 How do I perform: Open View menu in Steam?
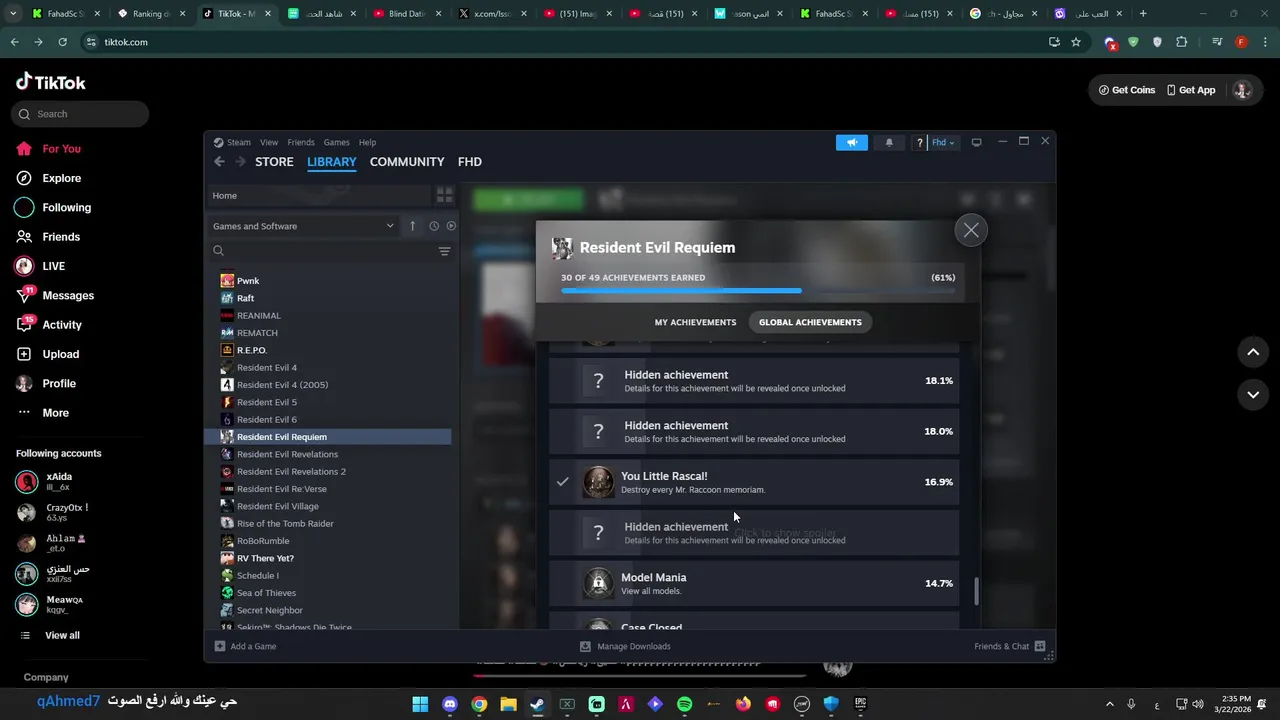(269, 142)
